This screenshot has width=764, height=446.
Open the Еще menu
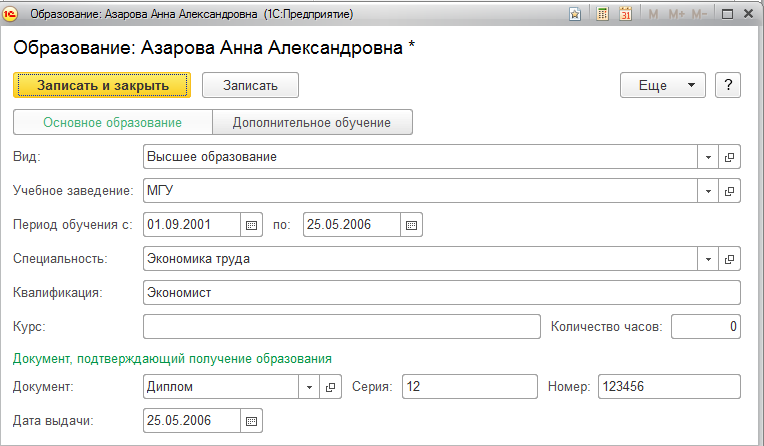click(663, 85)
